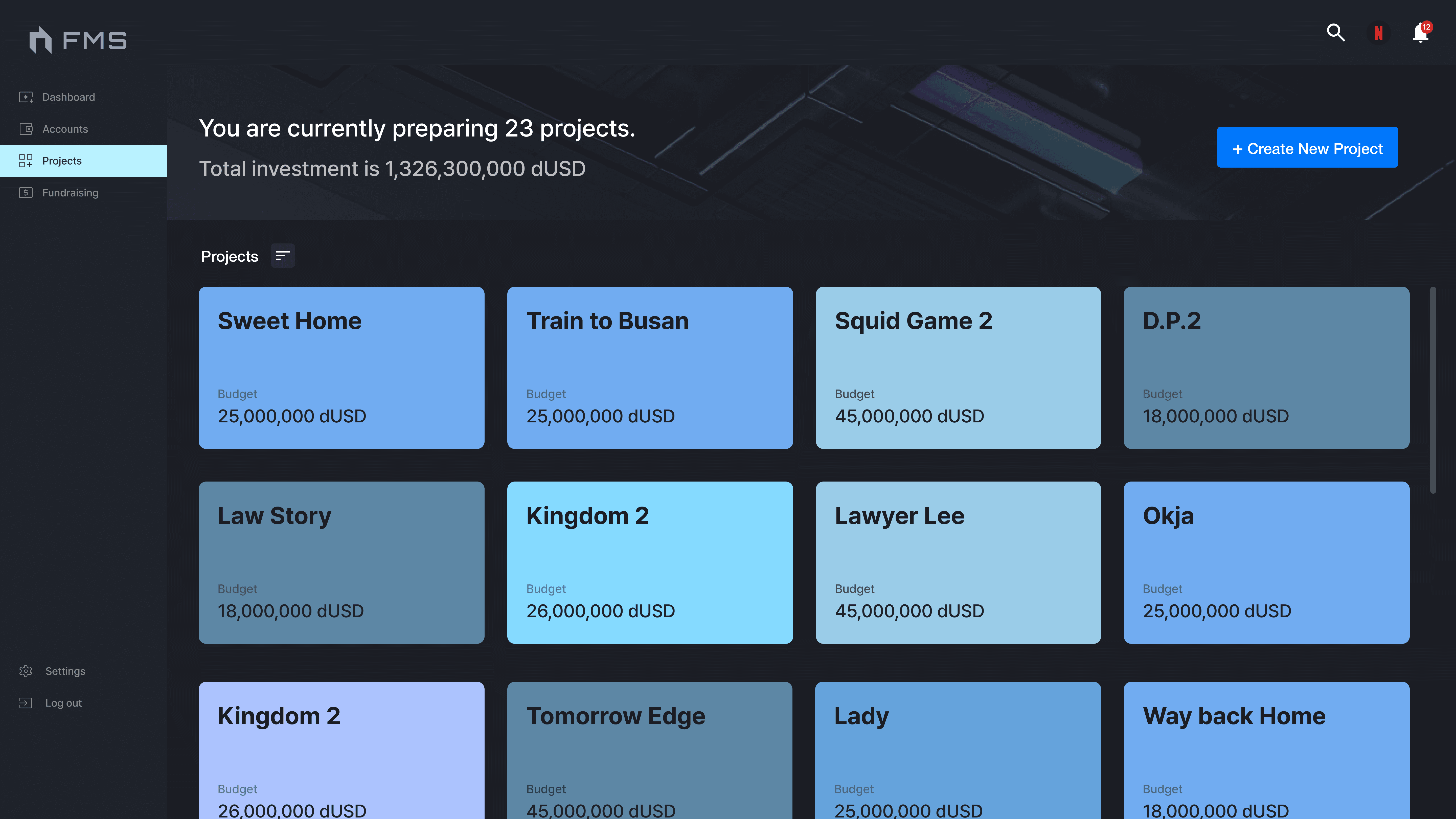The width and height of the screenshot is (1456, 819).
Task: Click the Settings gear icon
Action: point(26,671)
